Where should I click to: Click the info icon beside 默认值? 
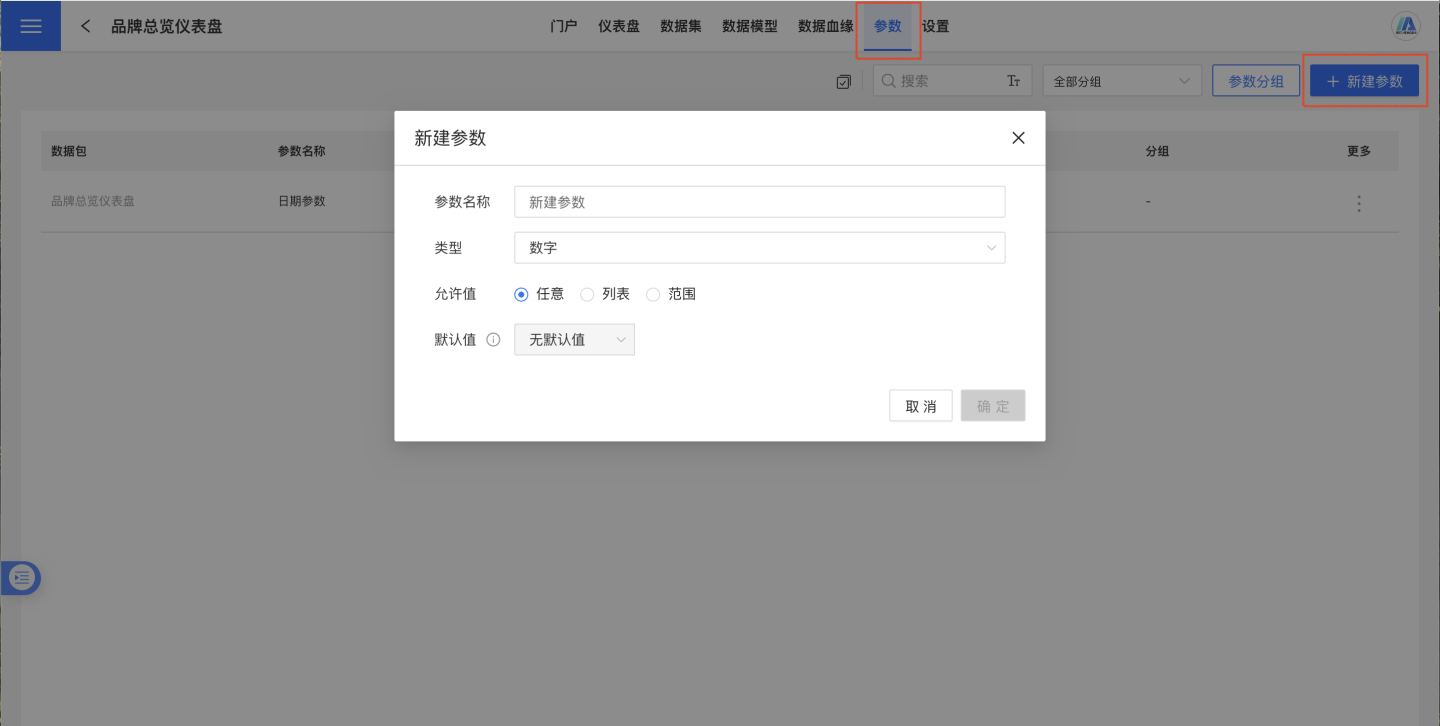[x=493, y=340]
